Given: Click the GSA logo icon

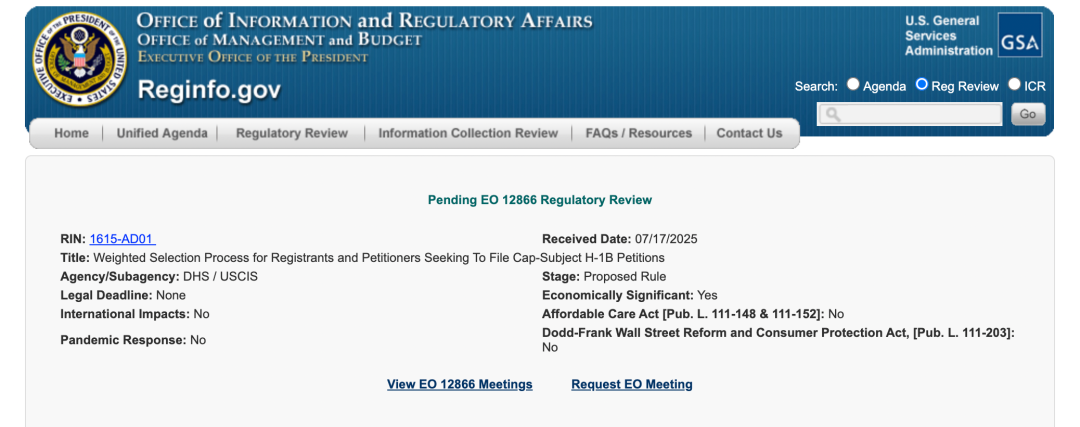Looking at the screenshot, I should 1020,35.
